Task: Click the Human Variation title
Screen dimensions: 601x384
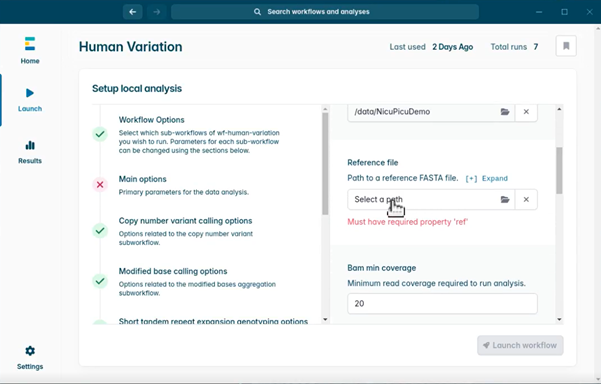Action: pos(131,47)
